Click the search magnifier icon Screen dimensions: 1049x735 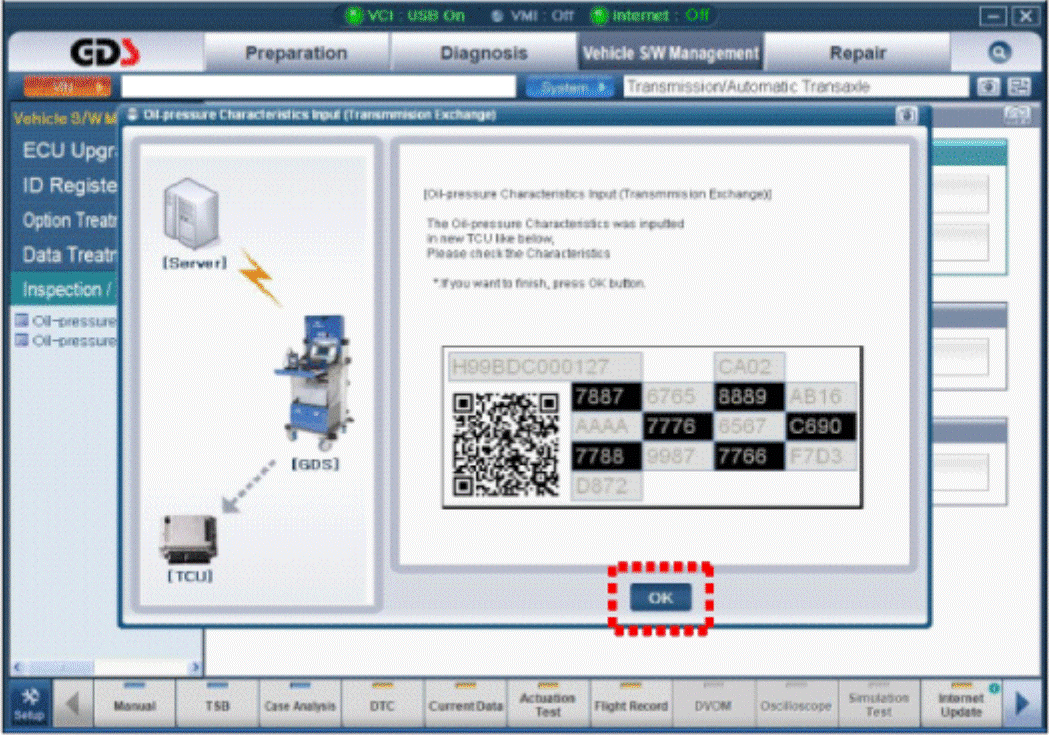[999, 52]
